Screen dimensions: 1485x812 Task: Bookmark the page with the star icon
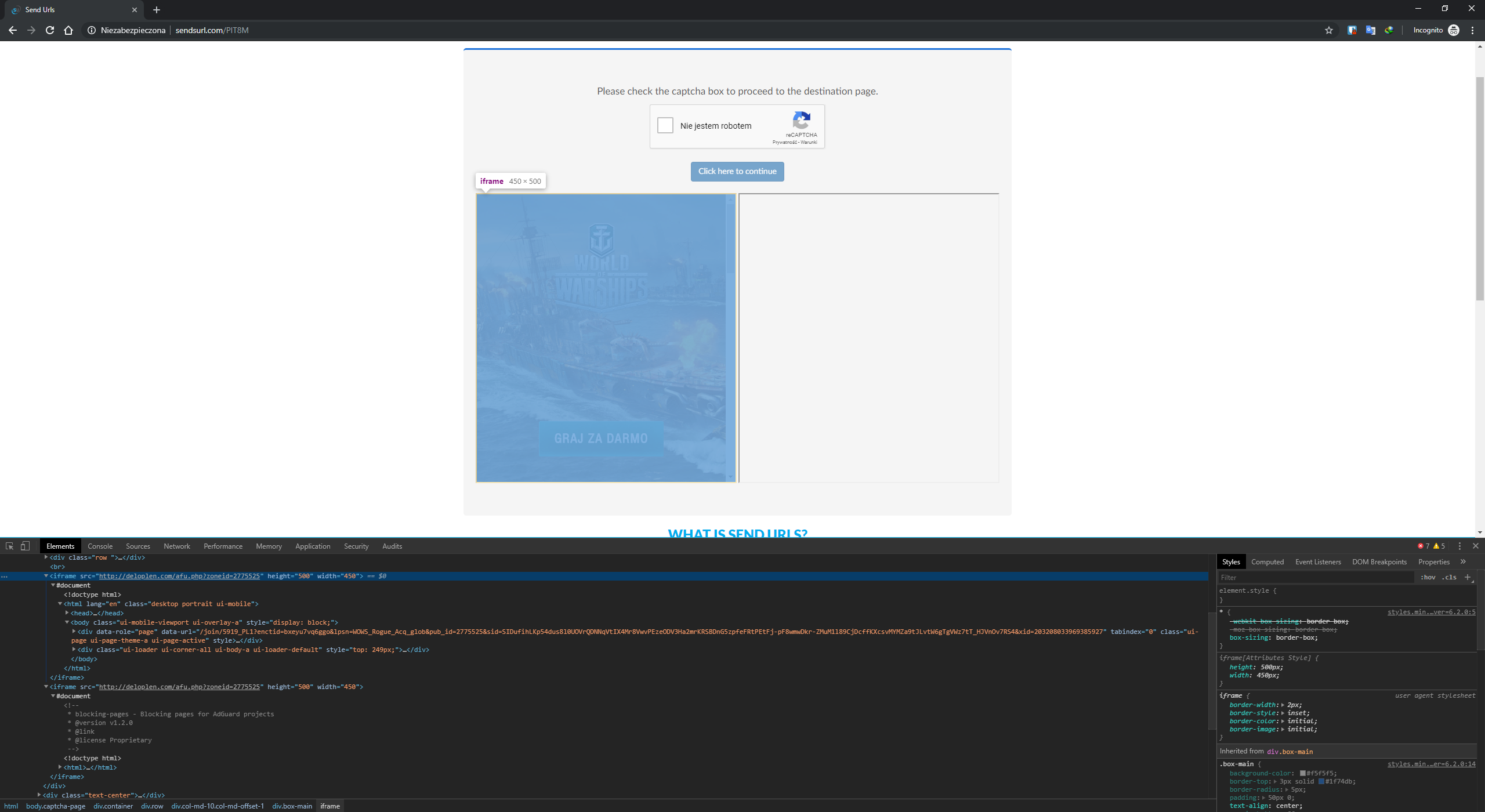click(1328, 30)
